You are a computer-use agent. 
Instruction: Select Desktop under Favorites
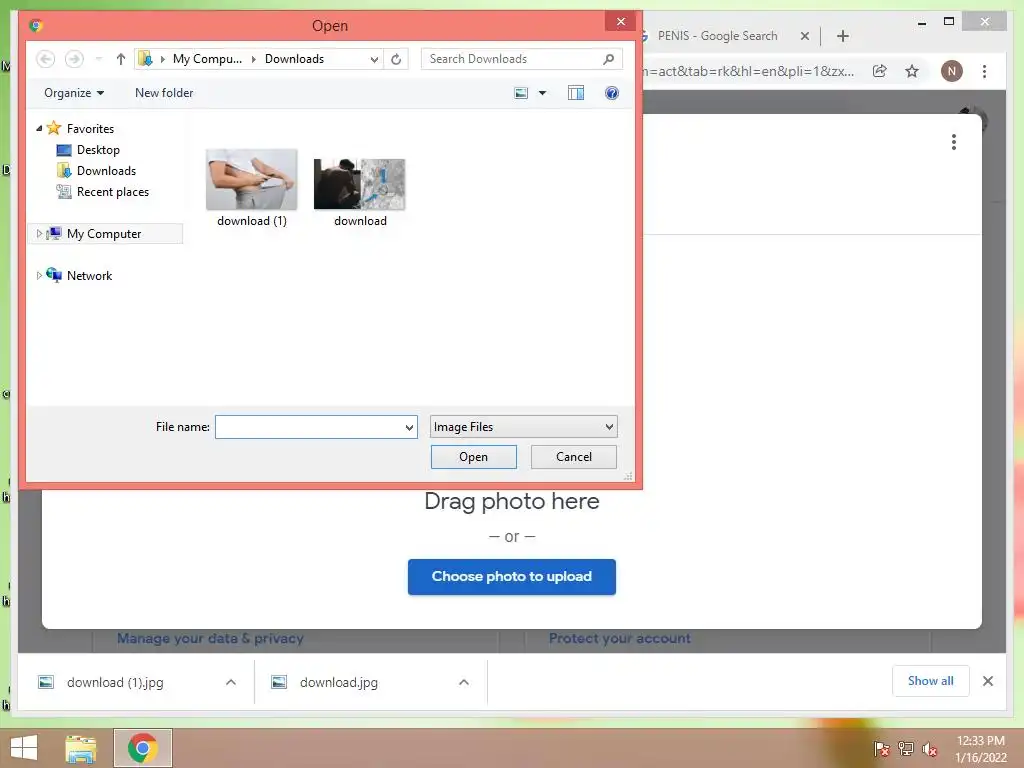(98, 150)
